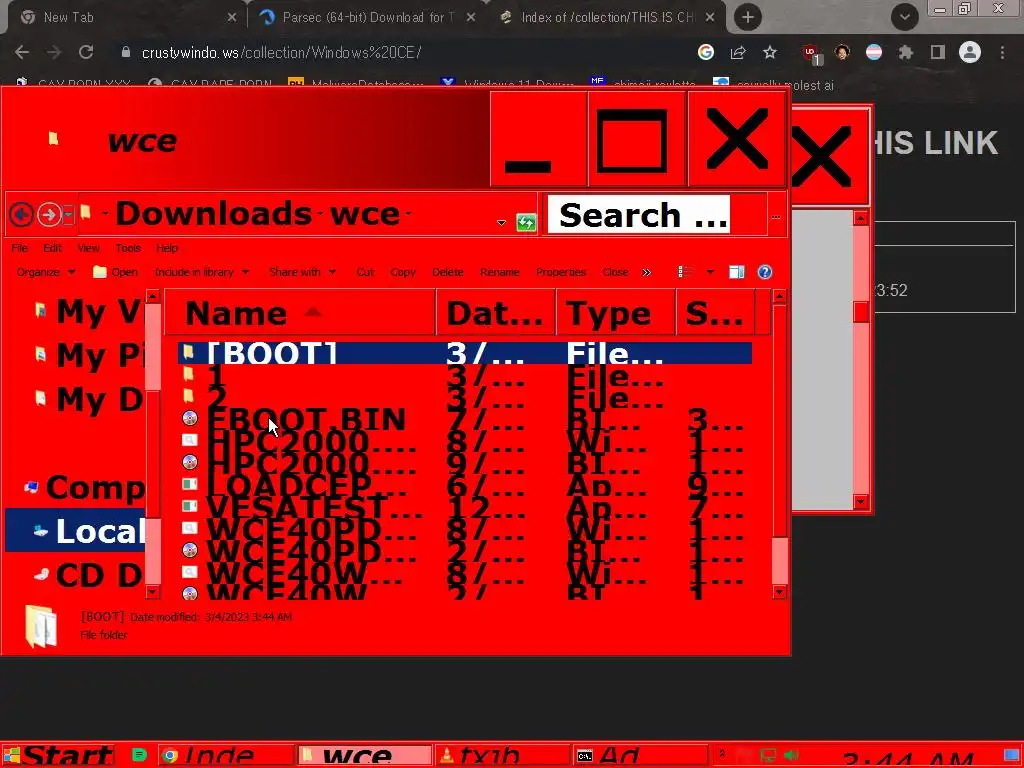This screenshot has height=768, width=1024.
Task: Open the Tools menu
Action: (x=128, y=248)
